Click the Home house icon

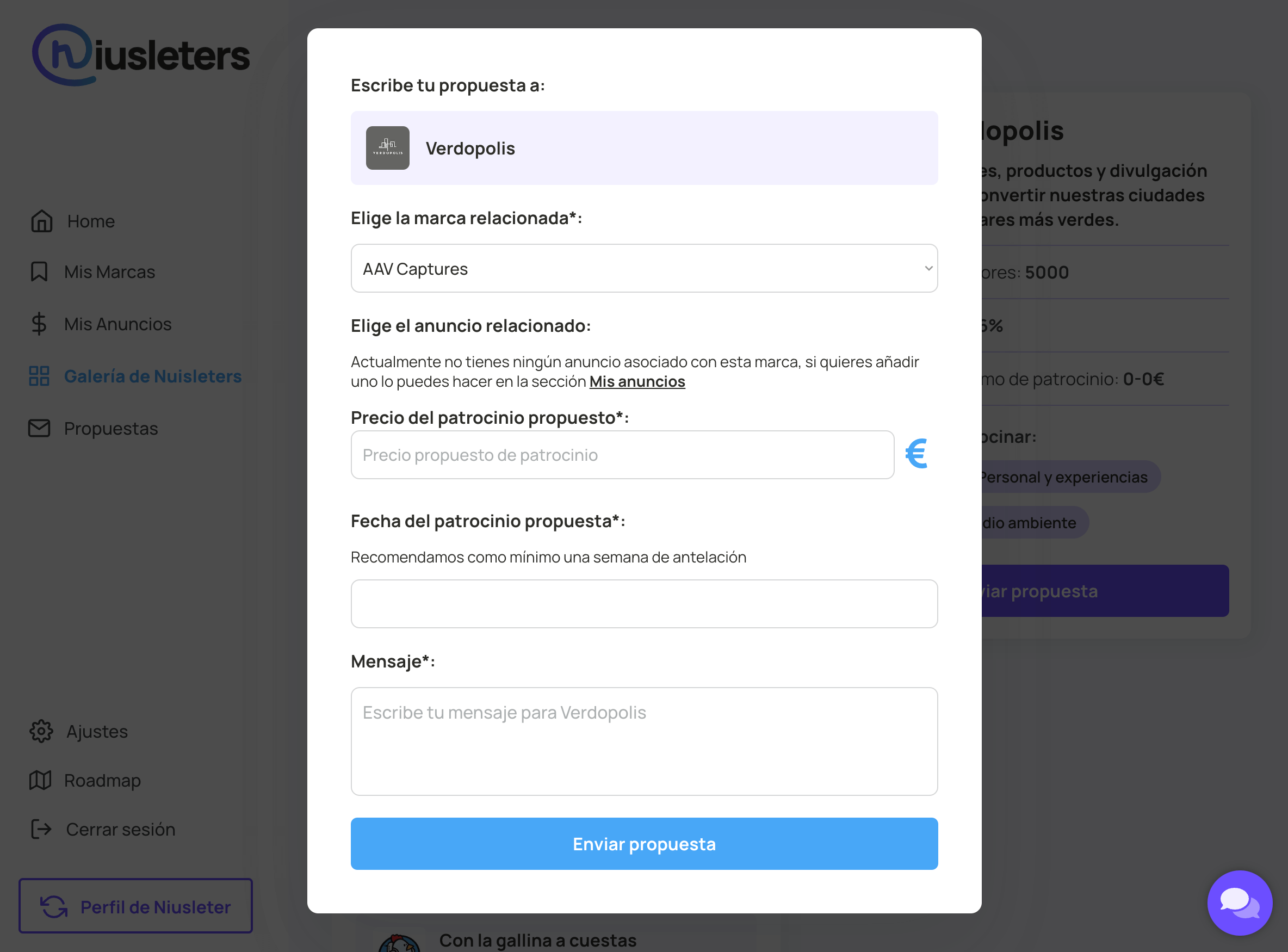(x=41, y=221)
